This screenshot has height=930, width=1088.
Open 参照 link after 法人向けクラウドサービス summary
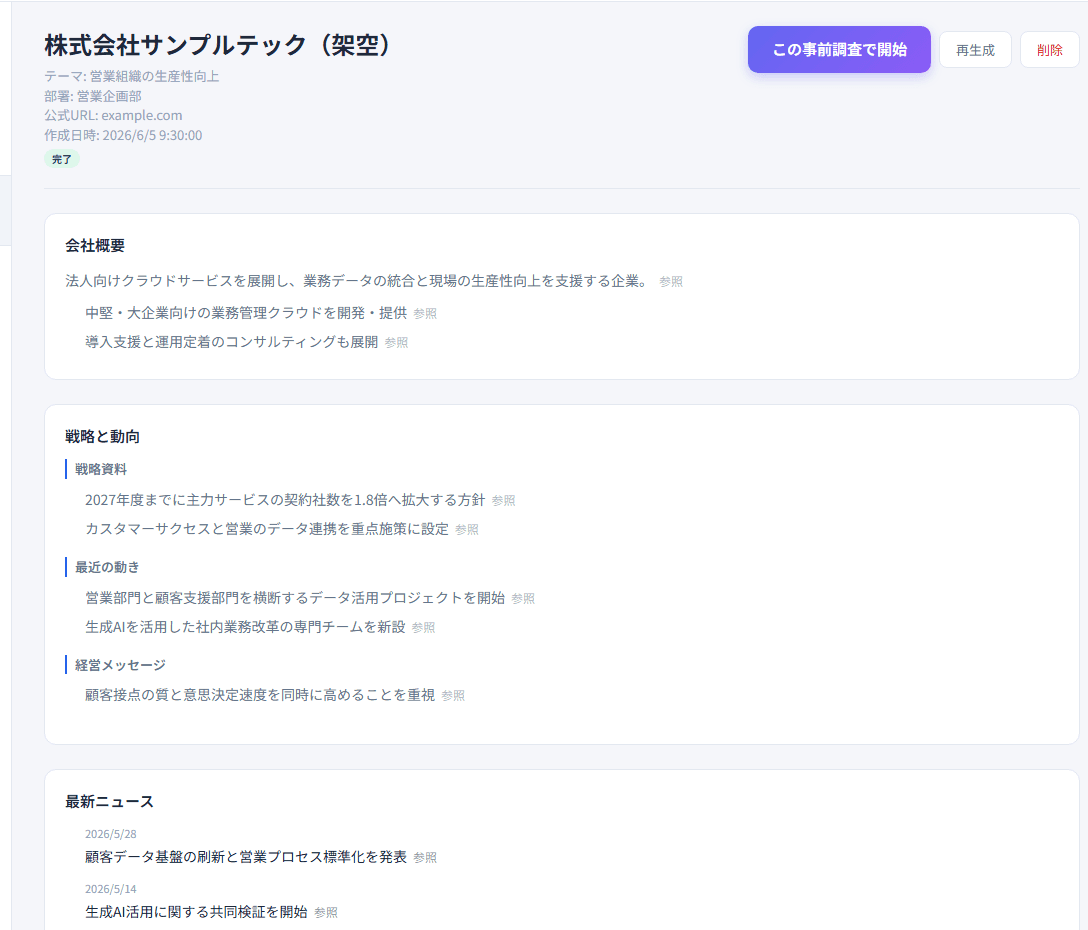pos(671,282)
